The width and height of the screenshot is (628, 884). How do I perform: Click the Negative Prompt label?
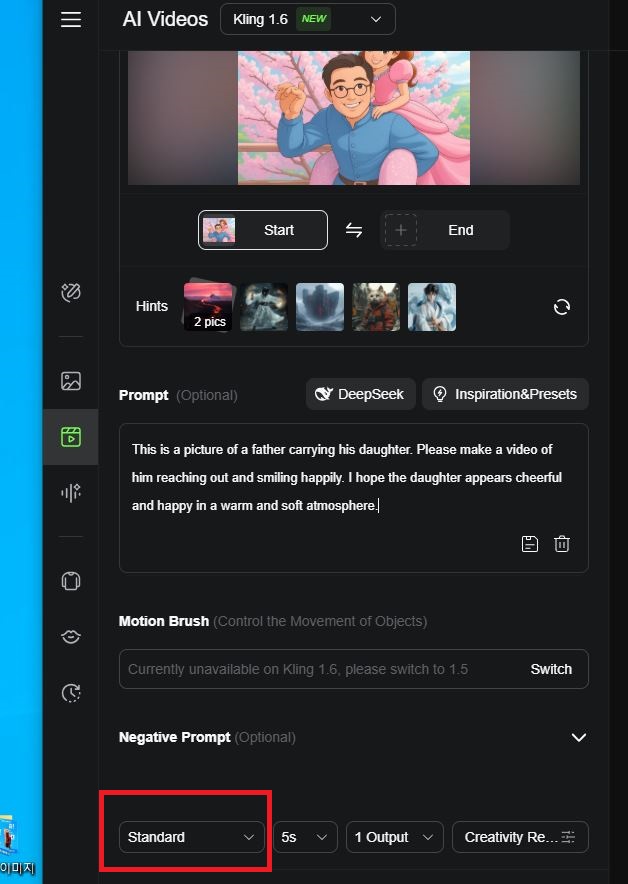[x=174, y=737]
